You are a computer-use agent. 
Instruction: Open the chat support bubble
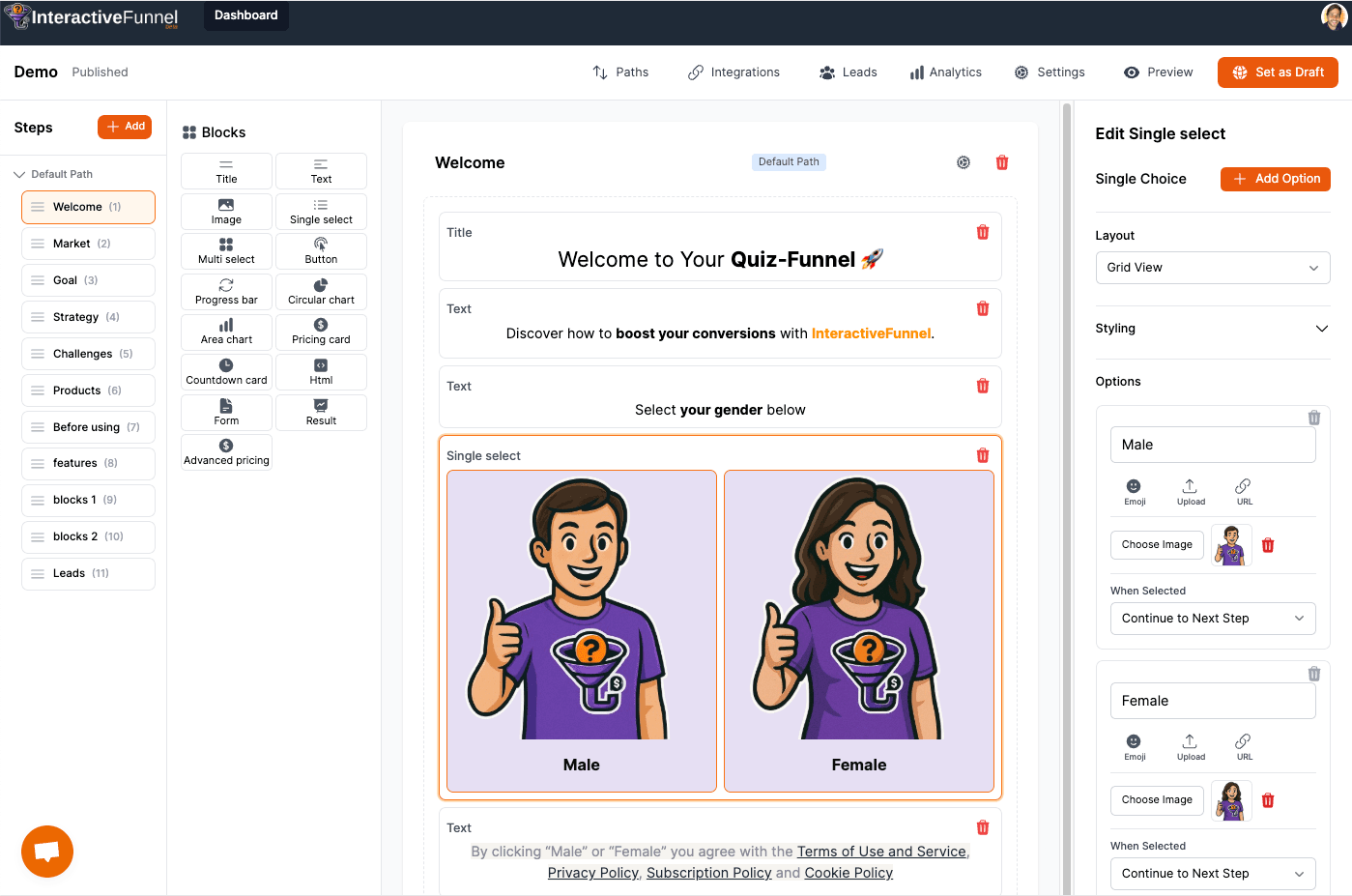(46, 852)
